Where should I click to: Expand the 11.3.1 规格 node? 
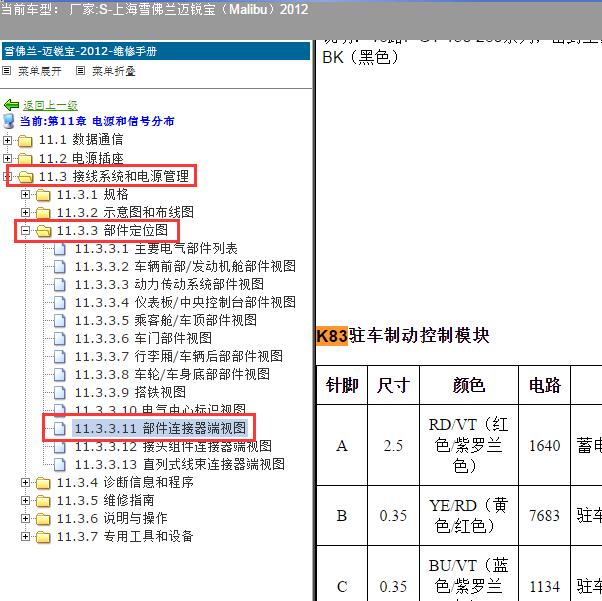[25, 195]
